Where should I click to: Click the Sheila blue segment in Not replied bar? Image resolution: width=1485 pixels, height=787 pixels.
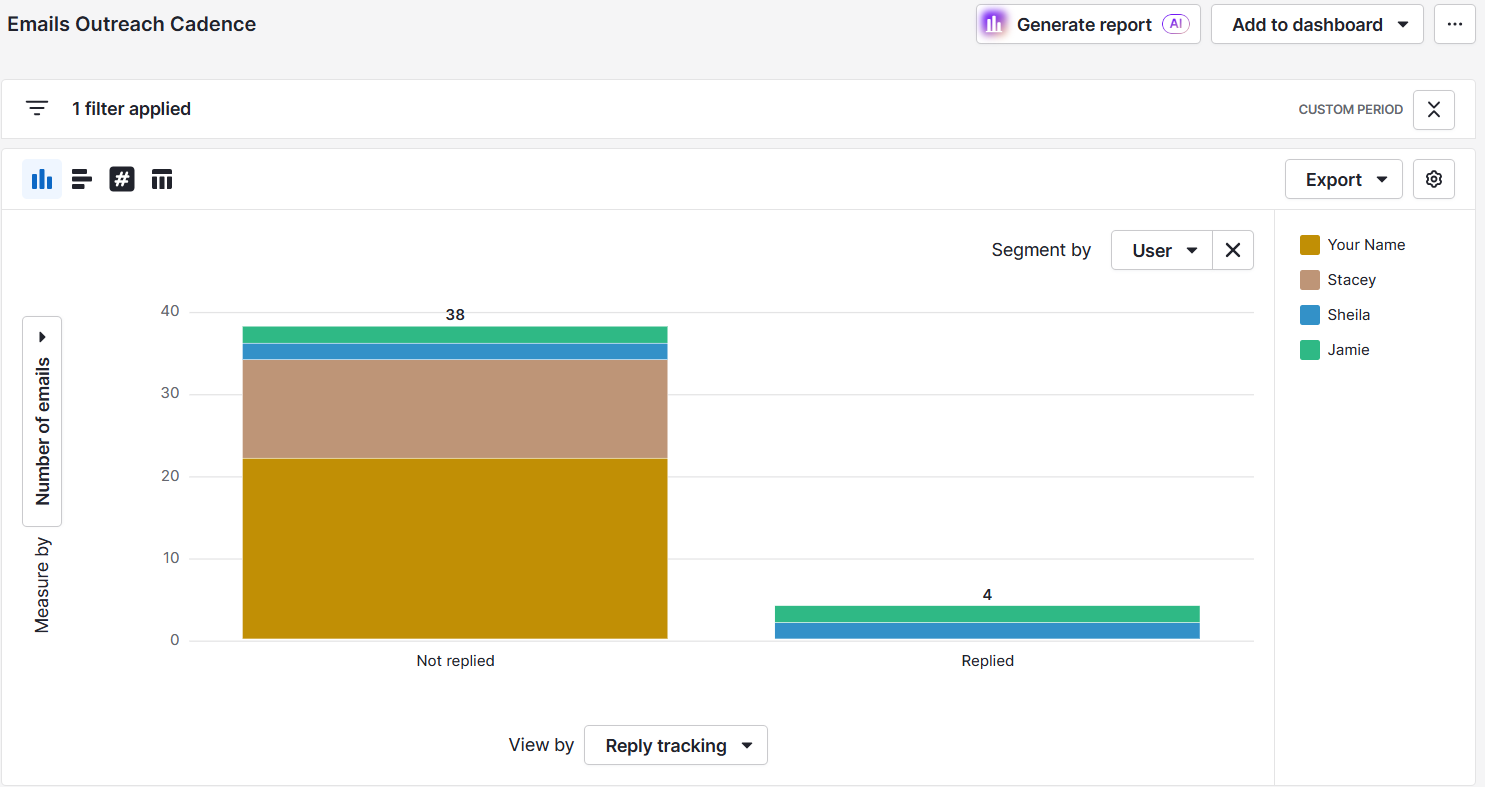pyautogui.click(x=455, y=351)
